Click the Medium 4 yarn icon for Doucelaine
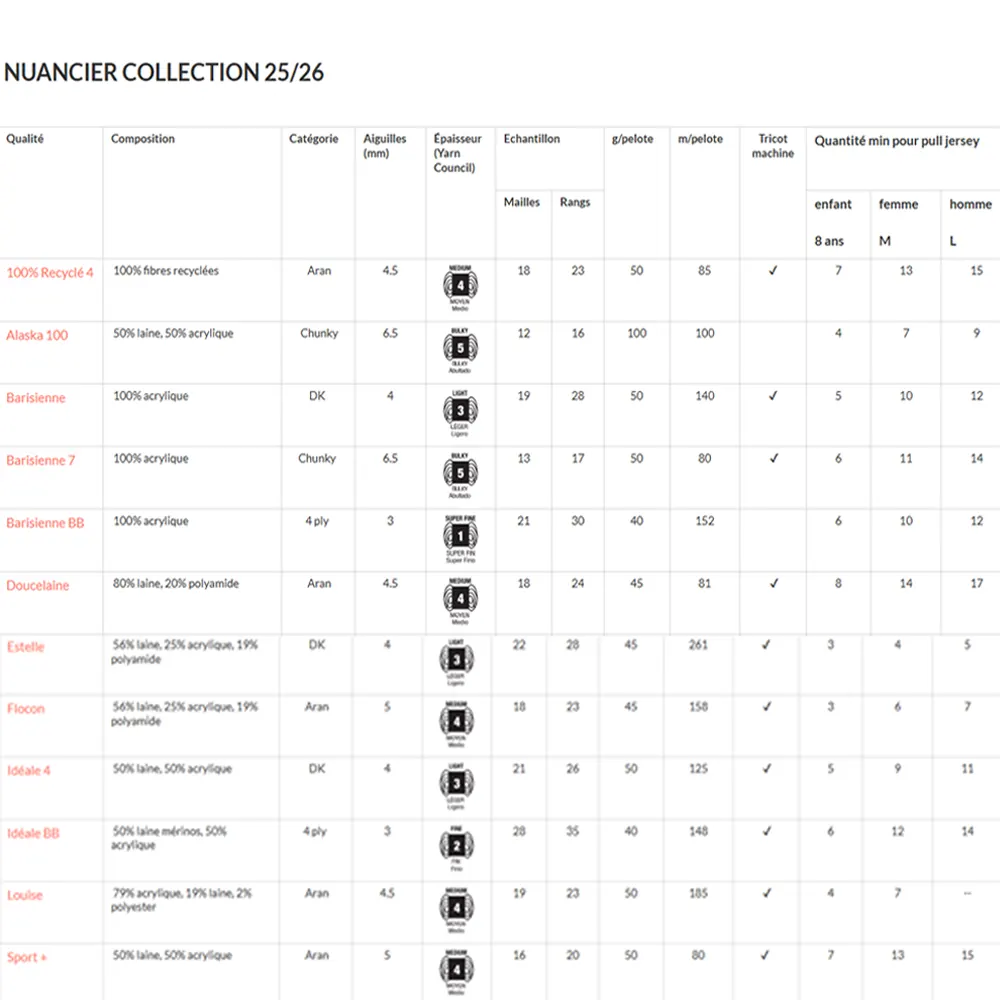1000x1000 pixels. pos(460,601)
